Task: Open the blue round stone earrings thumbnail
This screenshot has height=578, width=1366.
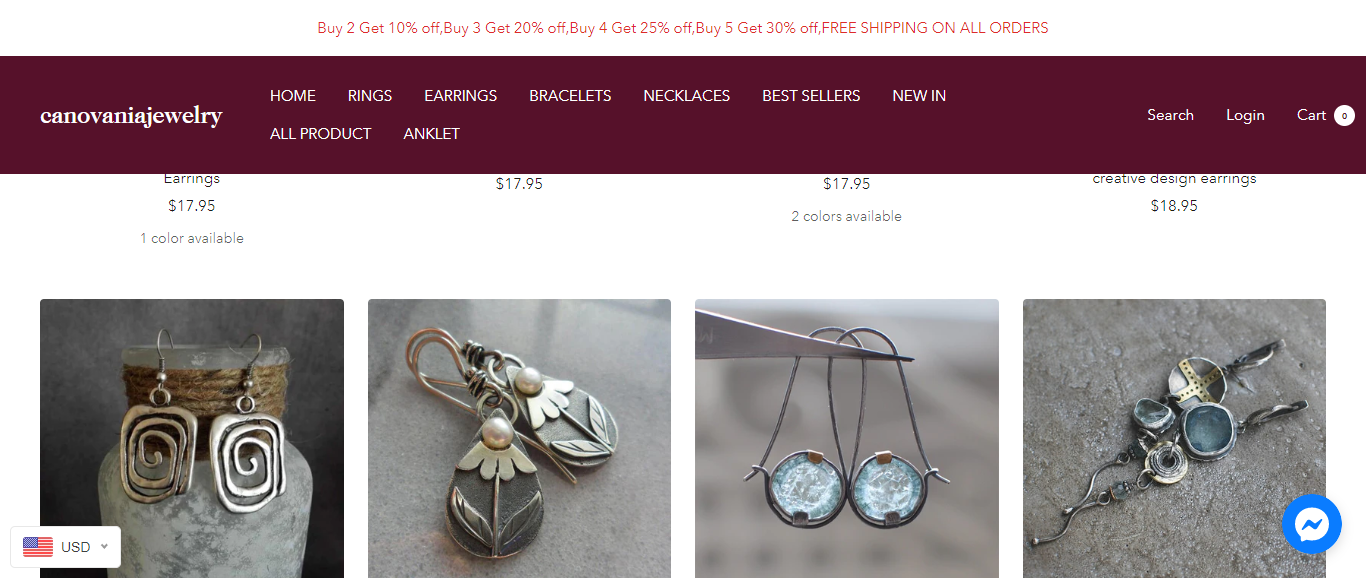Action: (x=847, y=438)
